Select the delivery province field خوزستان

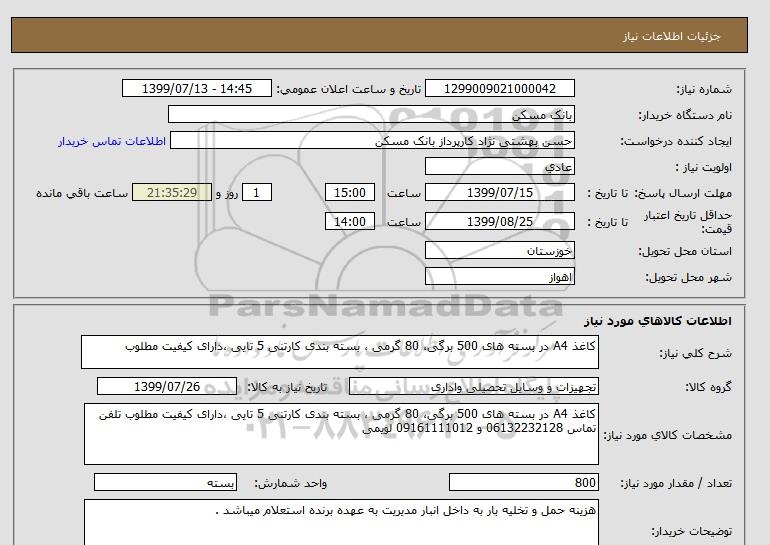pos(512,251)
